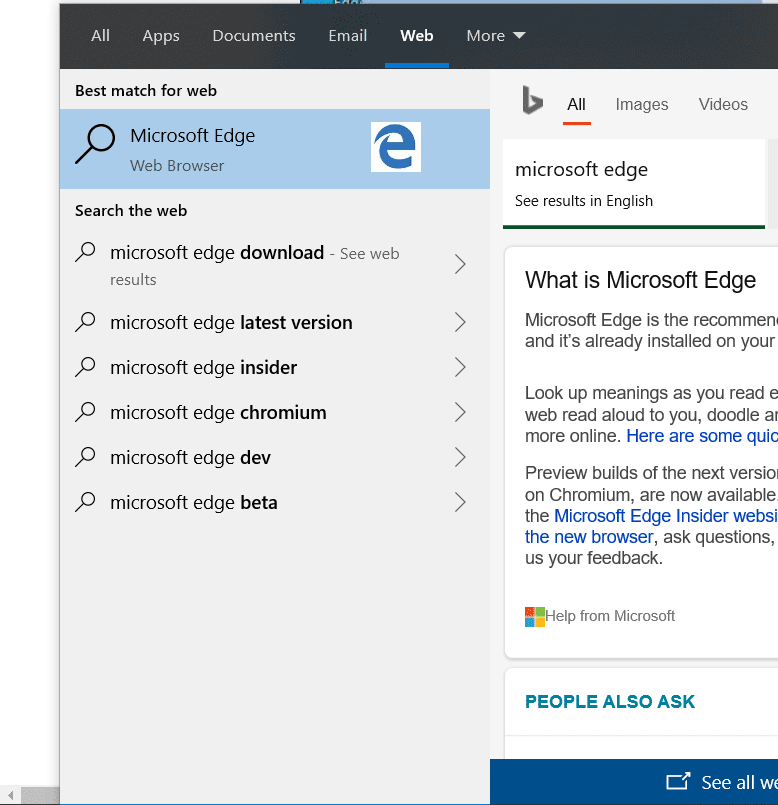Click the Microsoft logo near Help from Microsoft
Image resolution: width=778 pixels, height=805 pixels.
535,617
